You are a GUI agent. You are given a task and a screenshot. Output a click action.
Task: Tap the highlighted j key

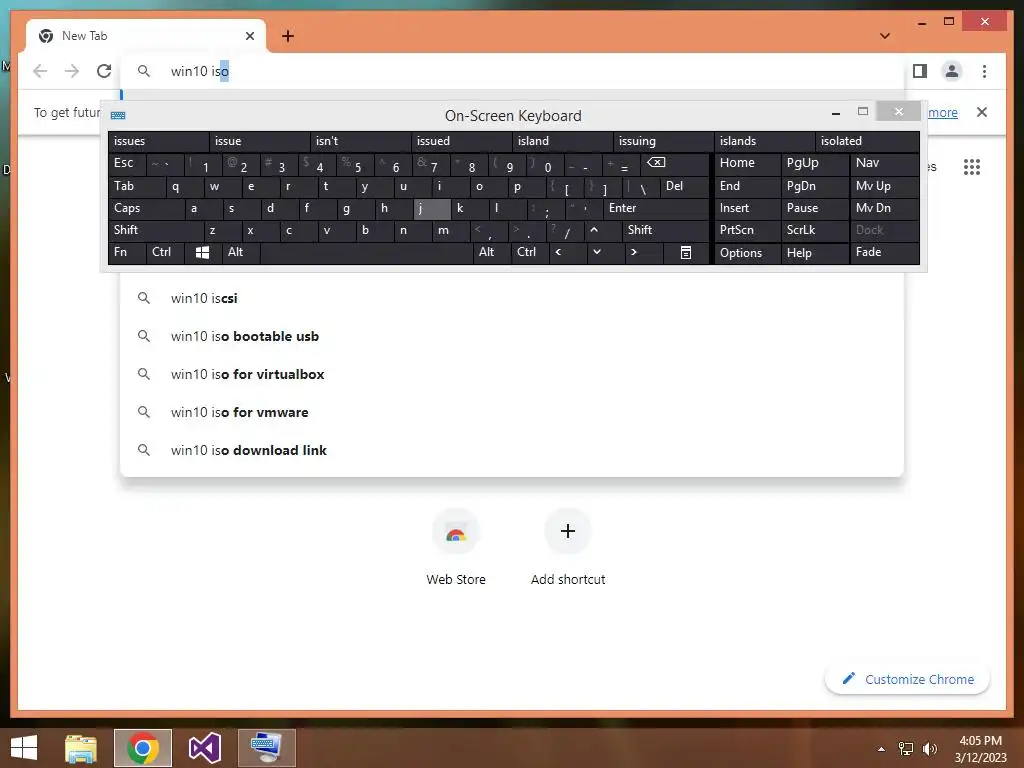[x=432, y=208]
